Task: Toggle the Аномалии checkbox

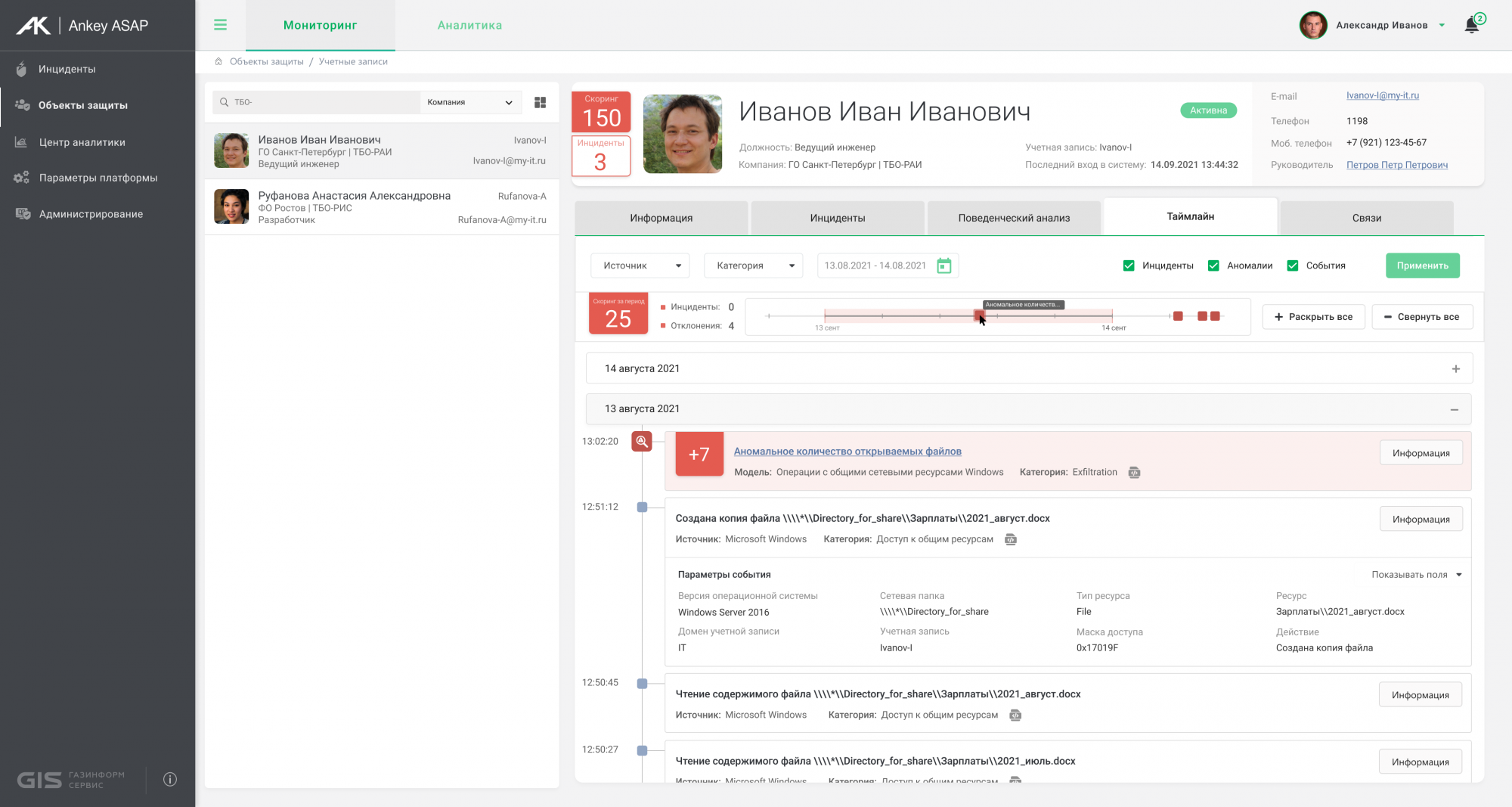Action: [x=1213, y=265]
